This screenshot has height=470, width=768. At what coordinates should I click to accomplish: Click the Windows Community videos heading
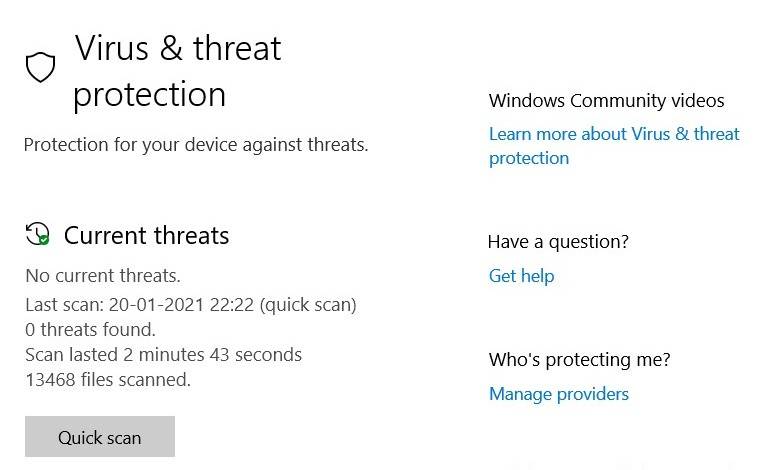606,101
